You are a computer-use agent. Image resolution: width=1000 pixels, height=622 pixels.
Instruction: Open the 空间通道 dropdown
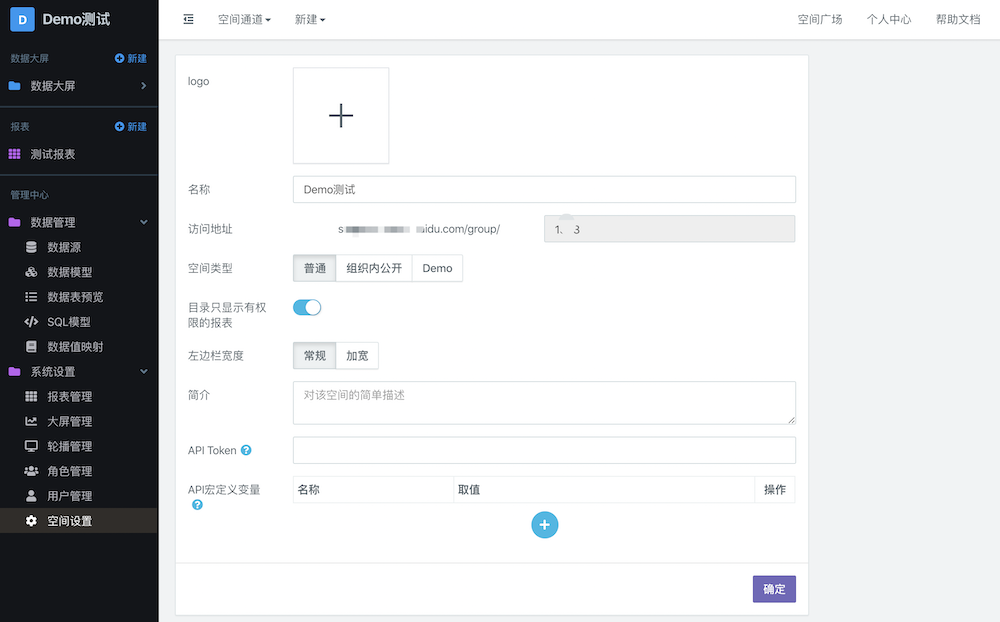coord(244,19)
